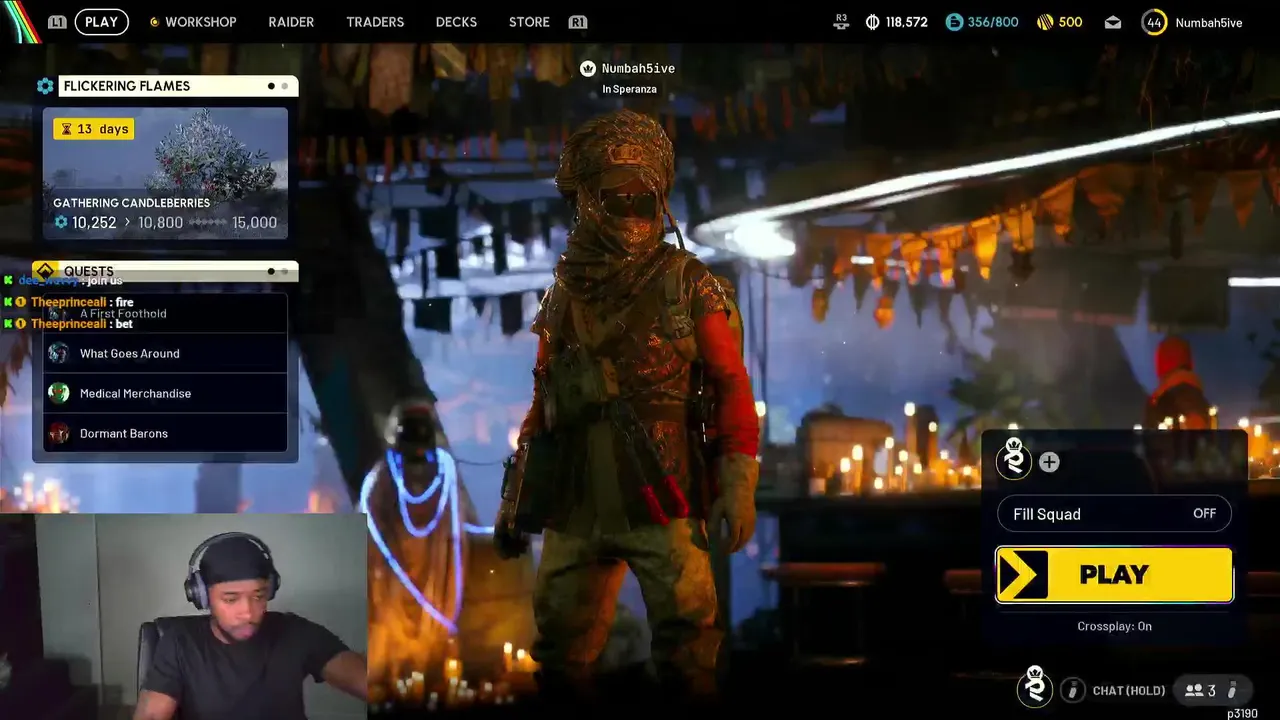Add a squad member with plus icon

click(x=1049, y=462)
